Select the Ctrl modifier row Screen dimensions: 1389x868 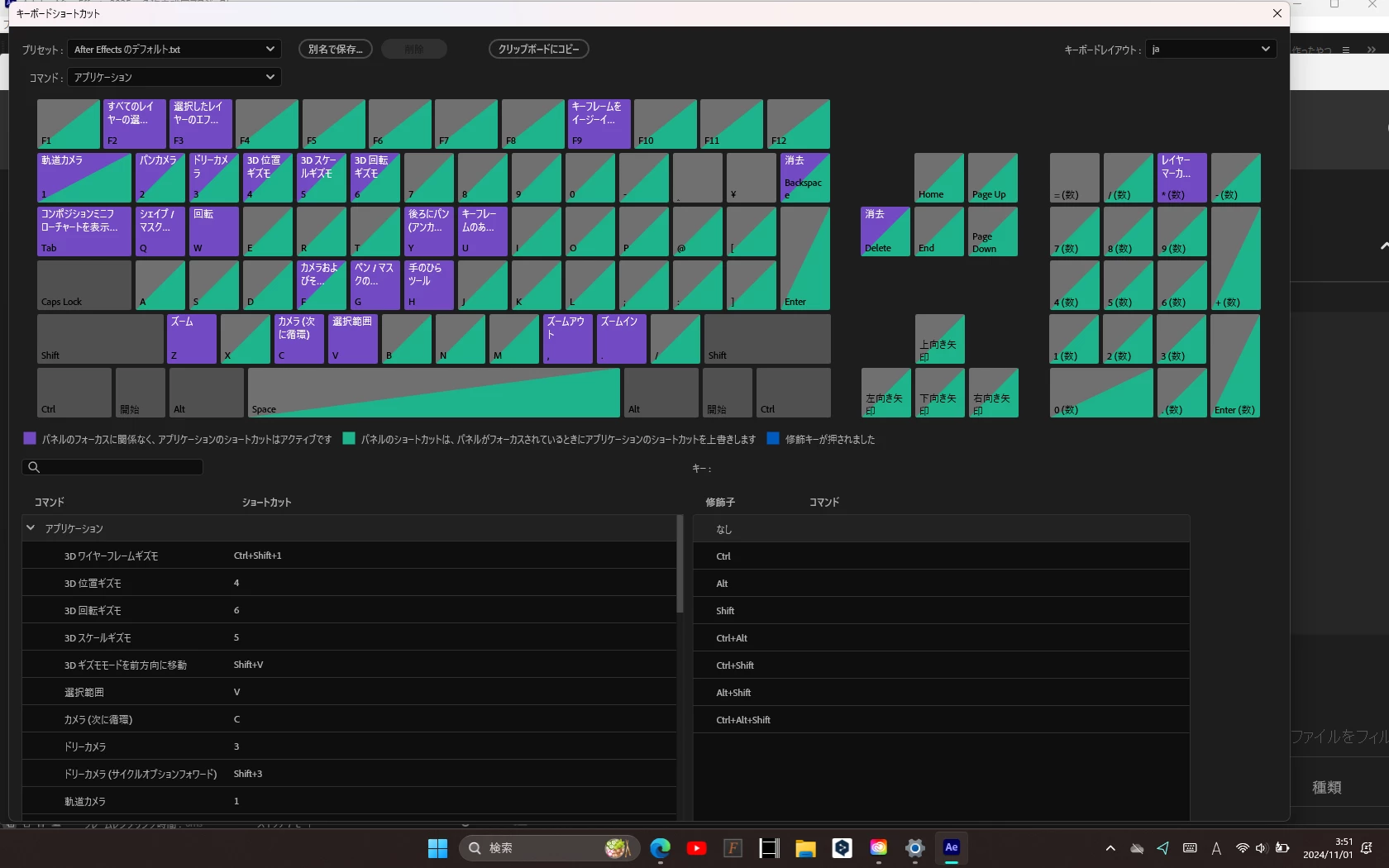[x=941, y=556]
